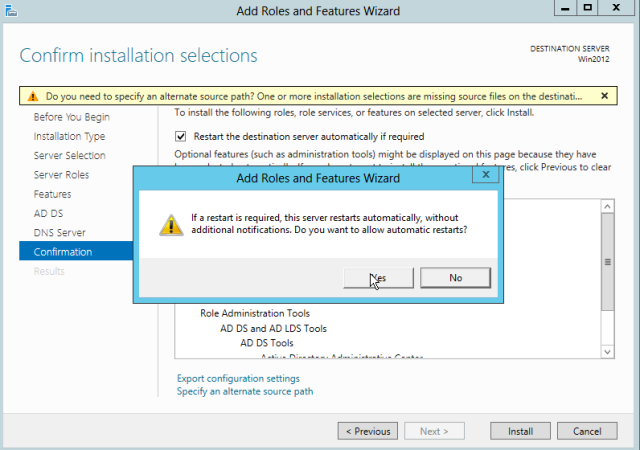Close the restart confirmation dialog with X

pyautogui.click(x=486, y=174)
